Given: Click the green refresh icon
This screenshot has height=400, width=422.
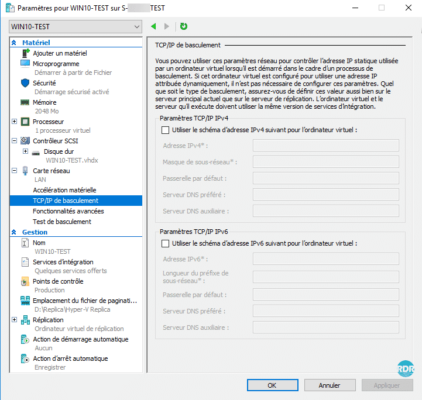Looking at the screenshot, I should click(x=183, y=26).
